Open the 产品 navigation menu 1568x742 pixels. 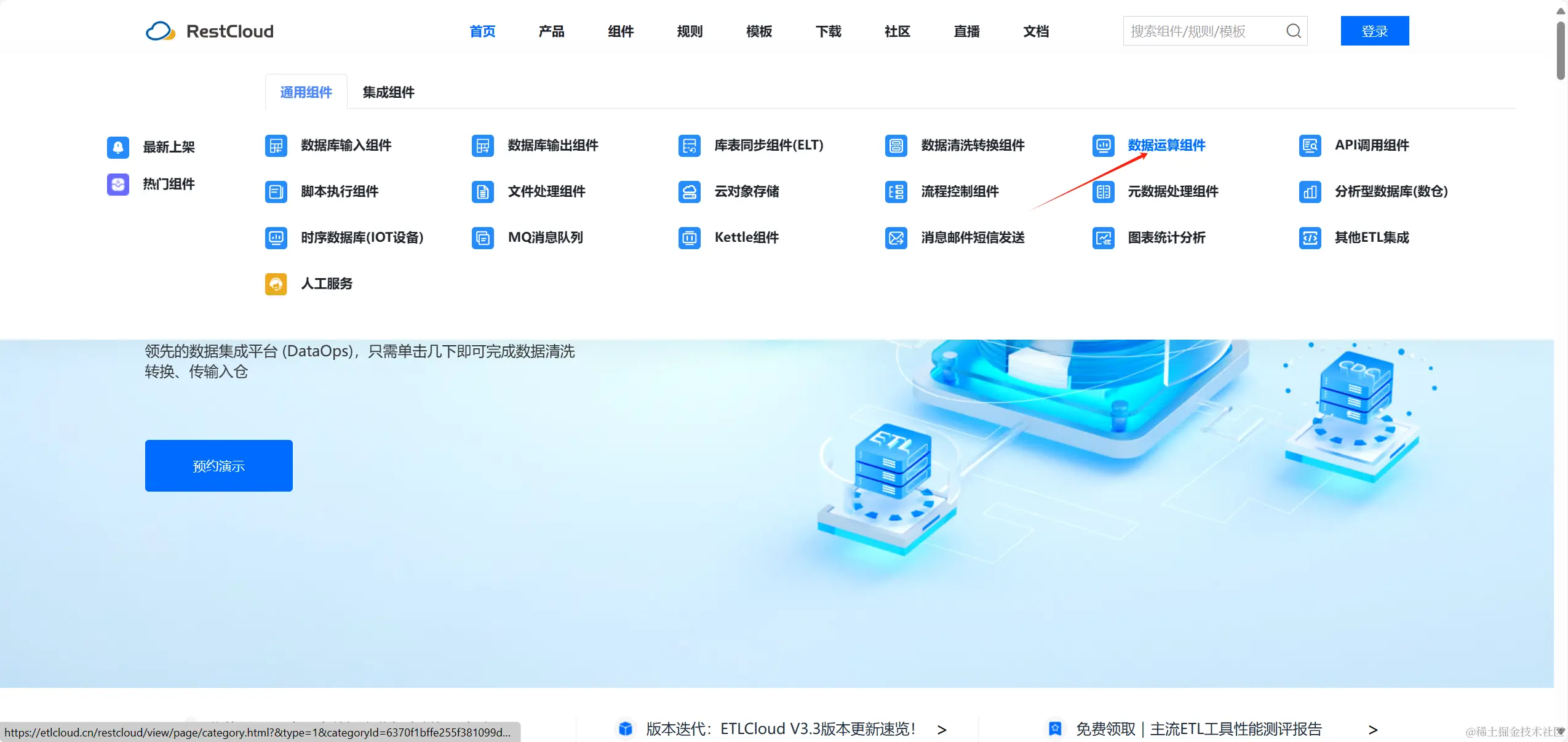(x=551, y=31)
